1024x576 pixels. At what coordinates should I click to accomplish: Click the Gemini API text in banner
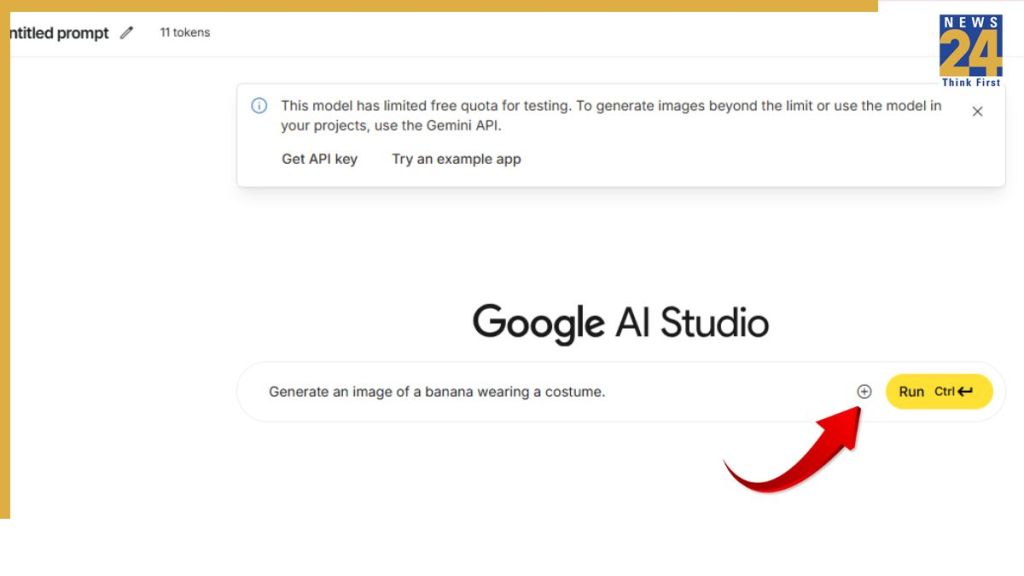click(463, 126)
